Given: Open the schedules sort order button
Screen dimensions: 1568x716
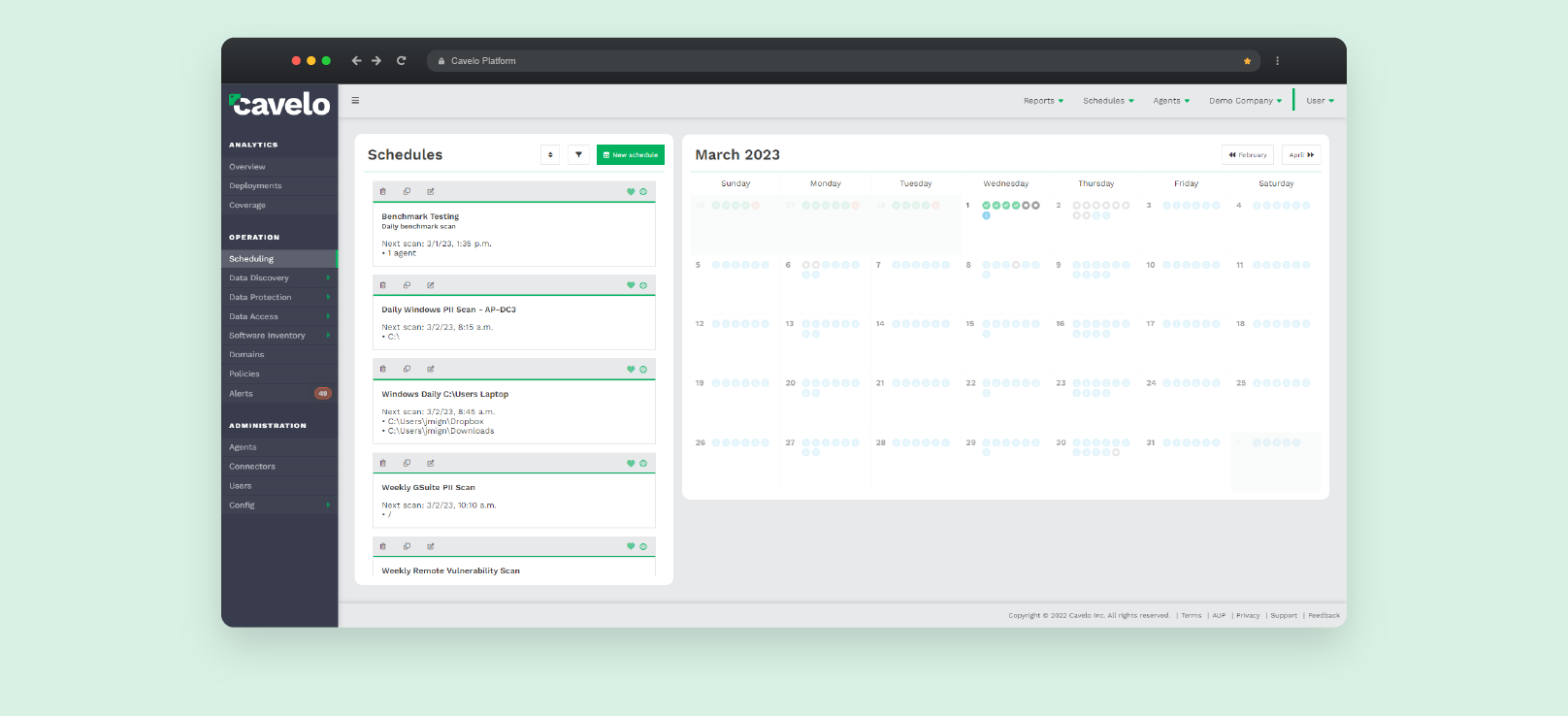Looking at the screenshot, I should click(550, 154).
